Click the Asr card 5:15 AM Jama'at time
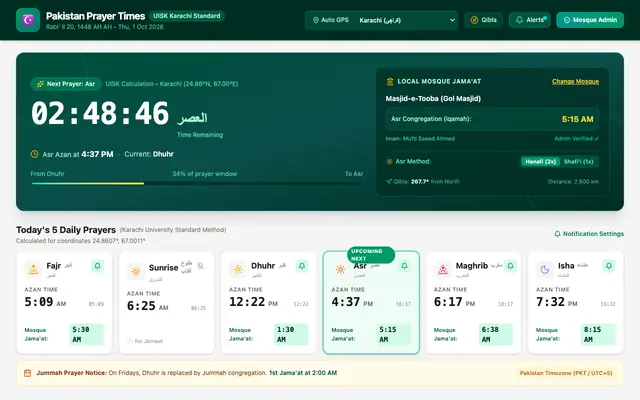This screenshot has height=400, width=640. pyautogui.click(x=394, y=334)
